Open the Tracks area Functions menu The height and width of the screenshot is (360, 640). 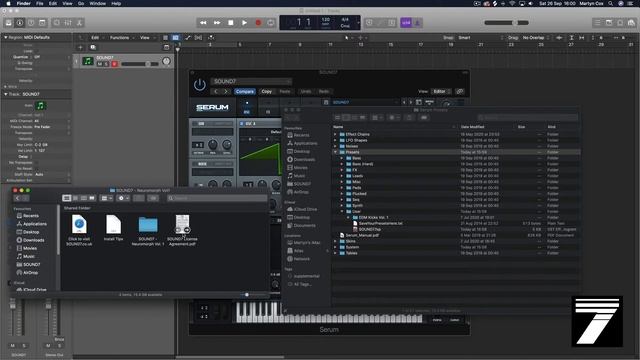pos(122,38)
